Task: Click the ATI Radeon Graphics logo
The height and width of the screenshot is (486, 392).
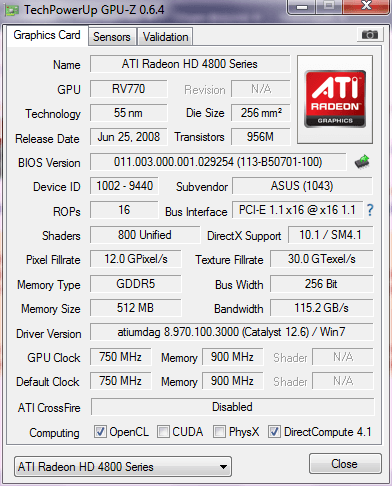Action: pos(335,99)
